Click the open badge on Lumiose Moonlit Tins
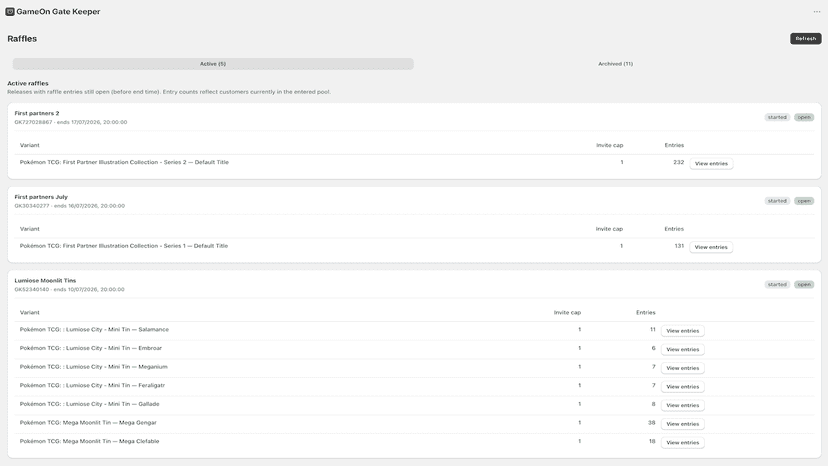The height and width of the screenshot is (466, 828). click(804, 284)
